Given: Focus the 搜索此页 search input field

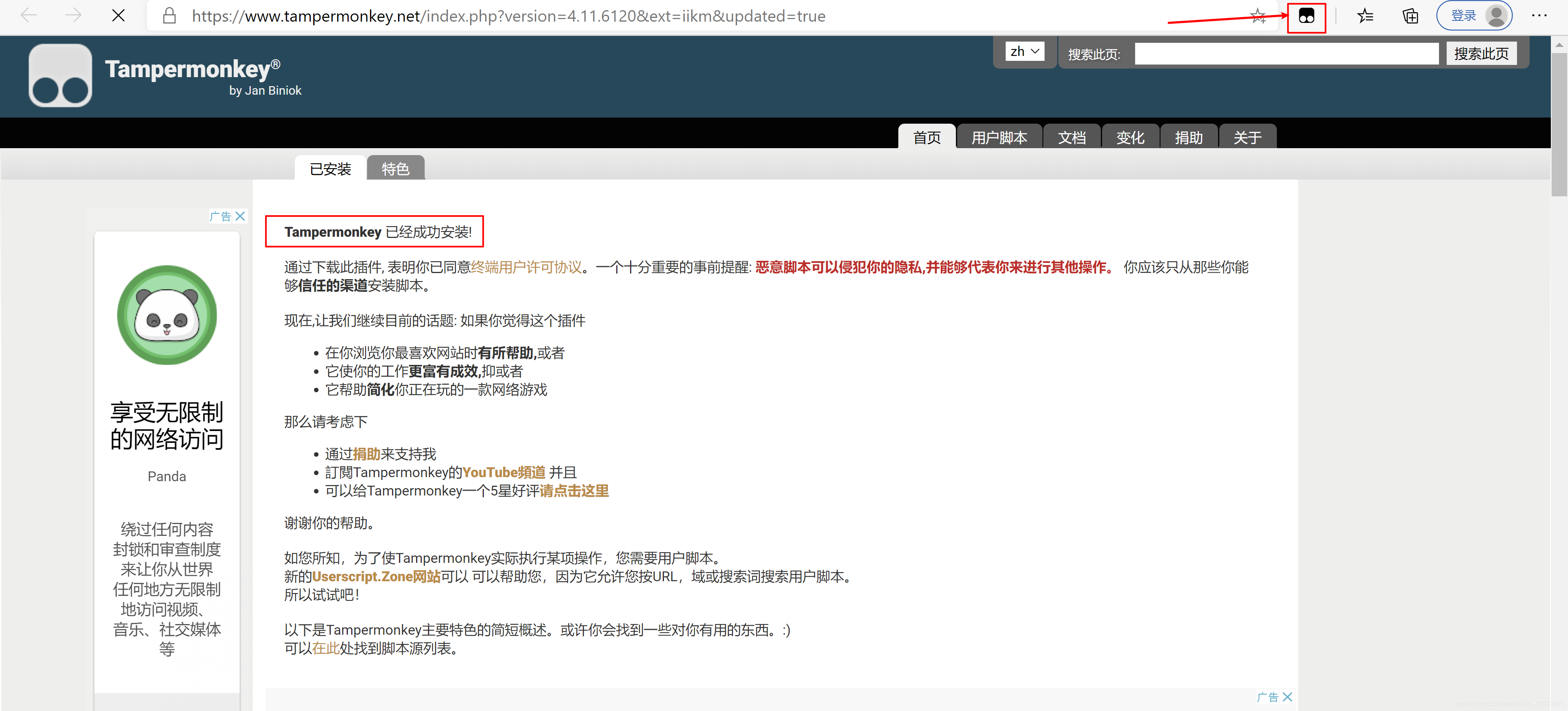Looking at the screenshot, I should 1286,53.
